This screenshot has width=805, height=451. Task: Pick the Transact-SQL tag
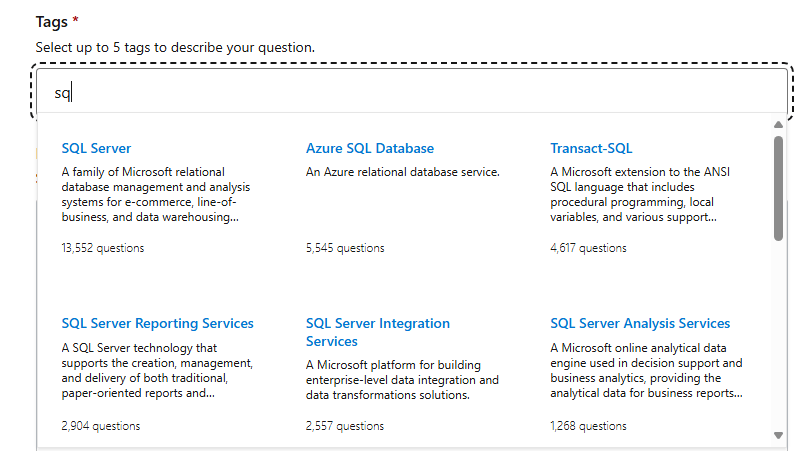tap(591, 148)
